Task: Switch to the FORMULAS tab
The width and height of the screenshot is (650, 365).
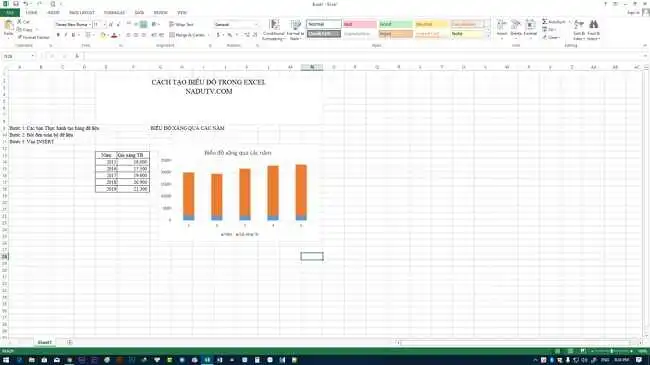Action: pyautogui.click(x=114, y=12)
